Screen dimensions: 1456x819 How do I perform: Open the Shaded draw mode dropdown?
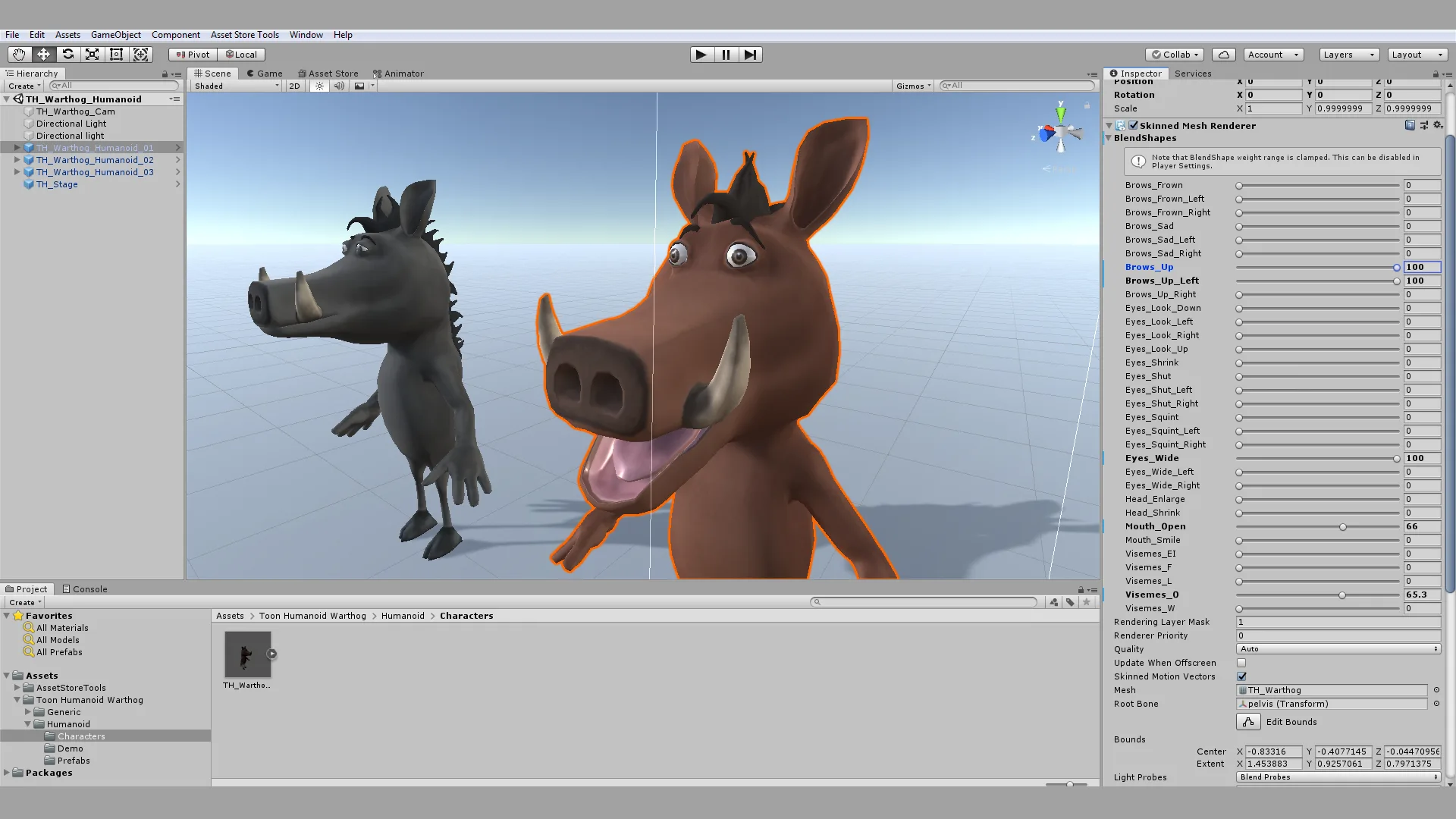coord(237,86)
